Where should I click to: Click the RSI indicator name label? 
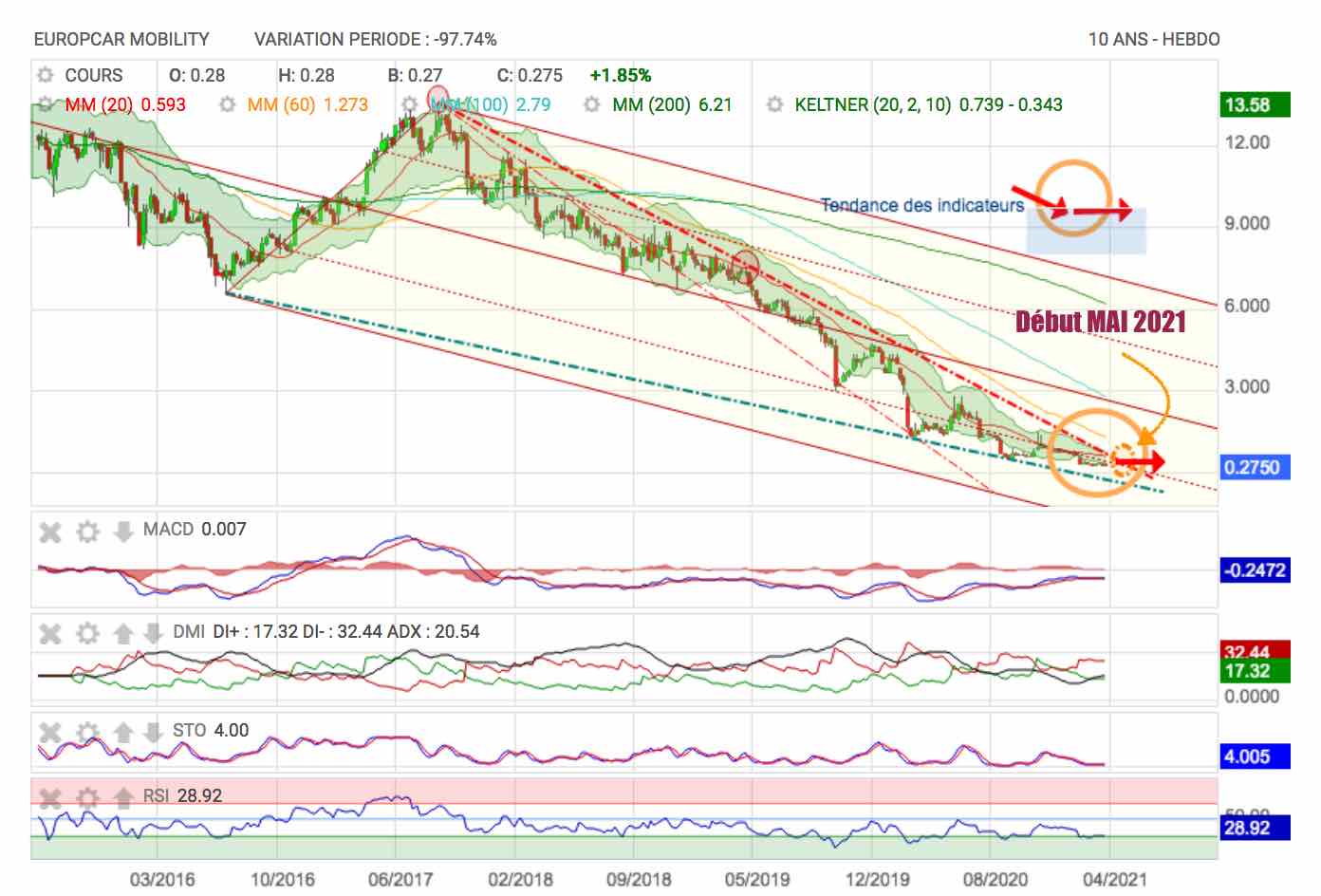pos(157,795)
